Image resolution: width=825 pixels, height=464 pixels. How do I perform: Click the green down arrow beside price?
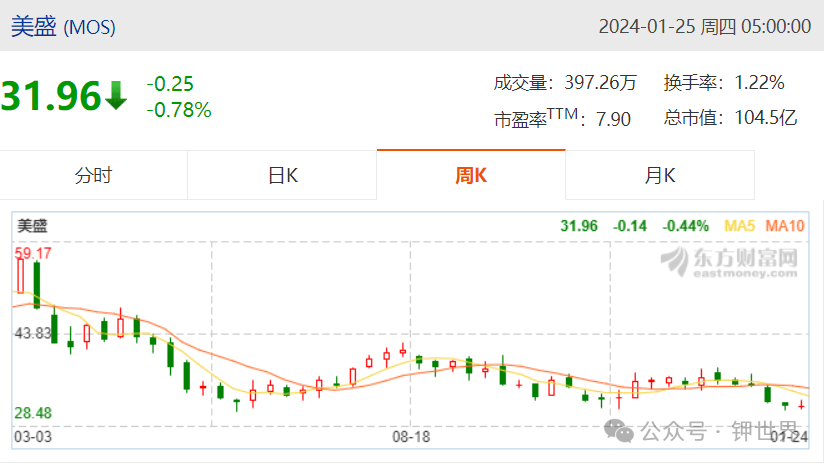click(115, 96)
